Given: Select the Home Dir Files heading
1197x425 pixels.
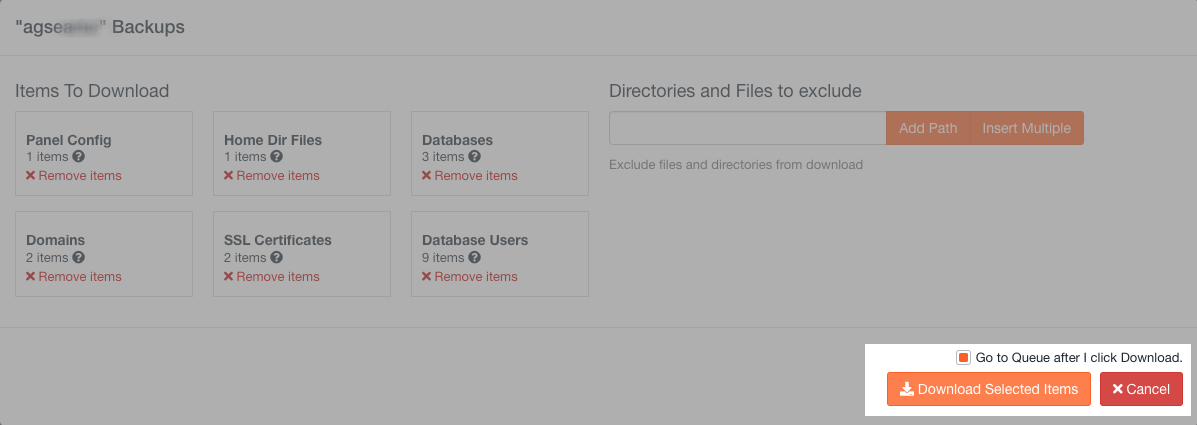Looking at the screenshot, I should point(273,140).
